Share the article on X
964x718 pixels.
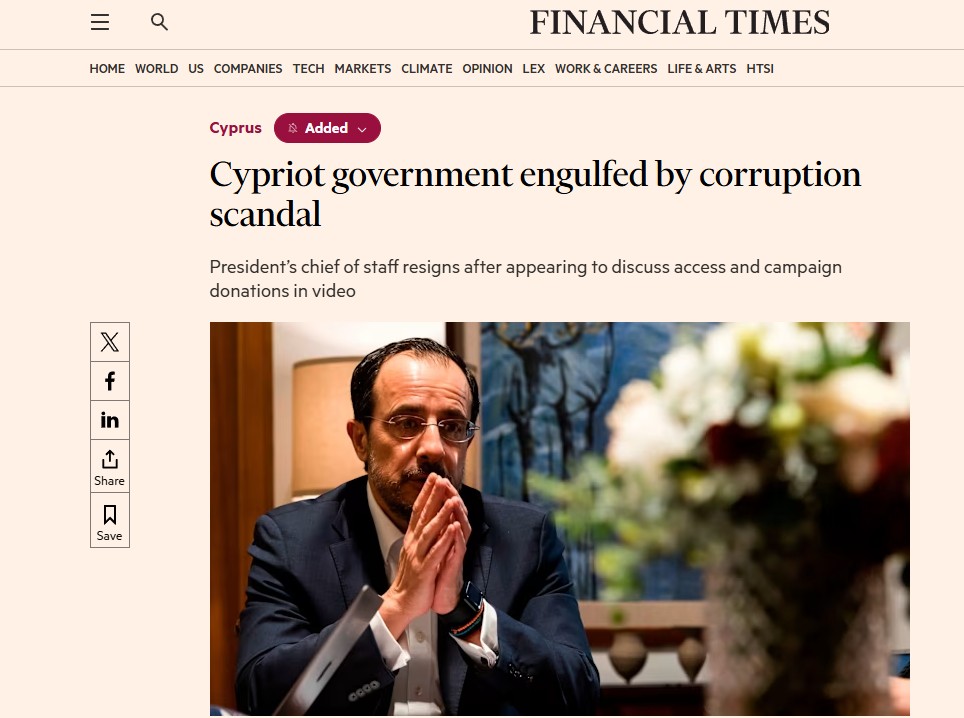pos(109,341)
